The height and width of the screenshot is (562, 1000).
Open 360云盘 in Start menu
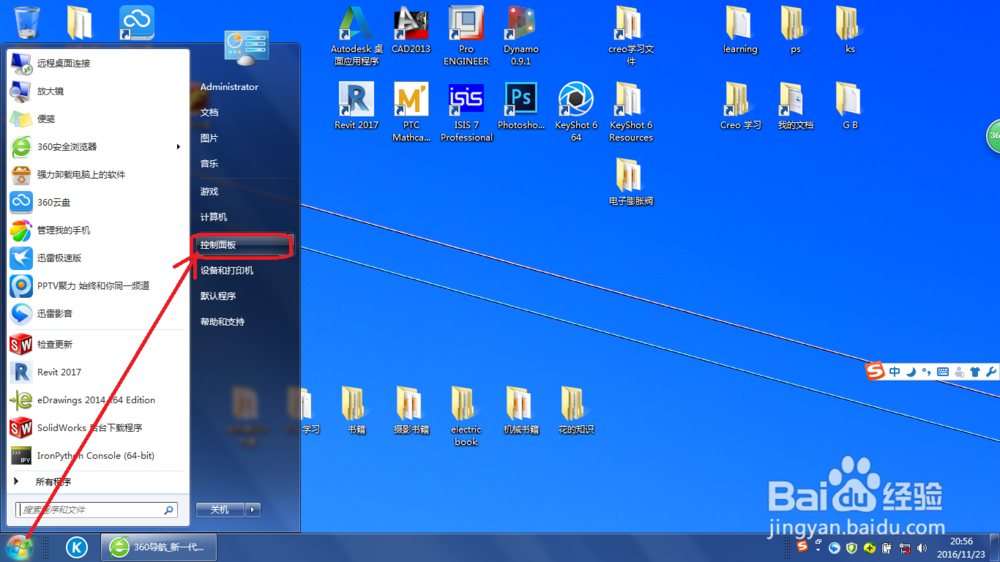(x=97, y=202)
